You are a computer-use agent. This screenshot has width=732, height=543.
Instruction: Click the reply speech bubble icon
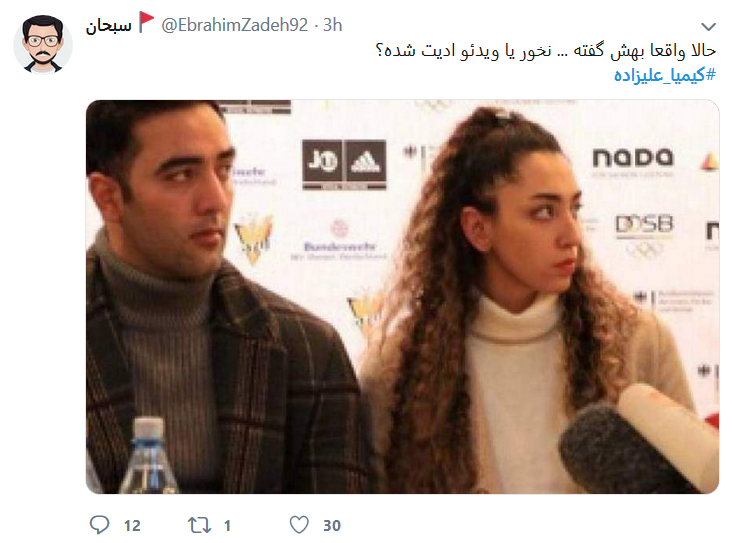99,525
